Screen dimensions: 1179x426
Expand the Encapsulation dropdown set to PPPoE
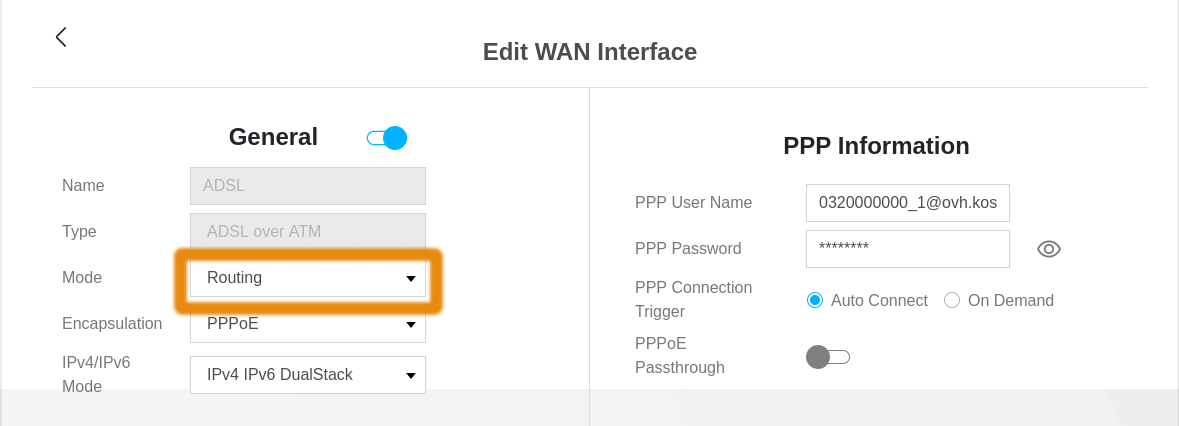click(x=308, y=325)
